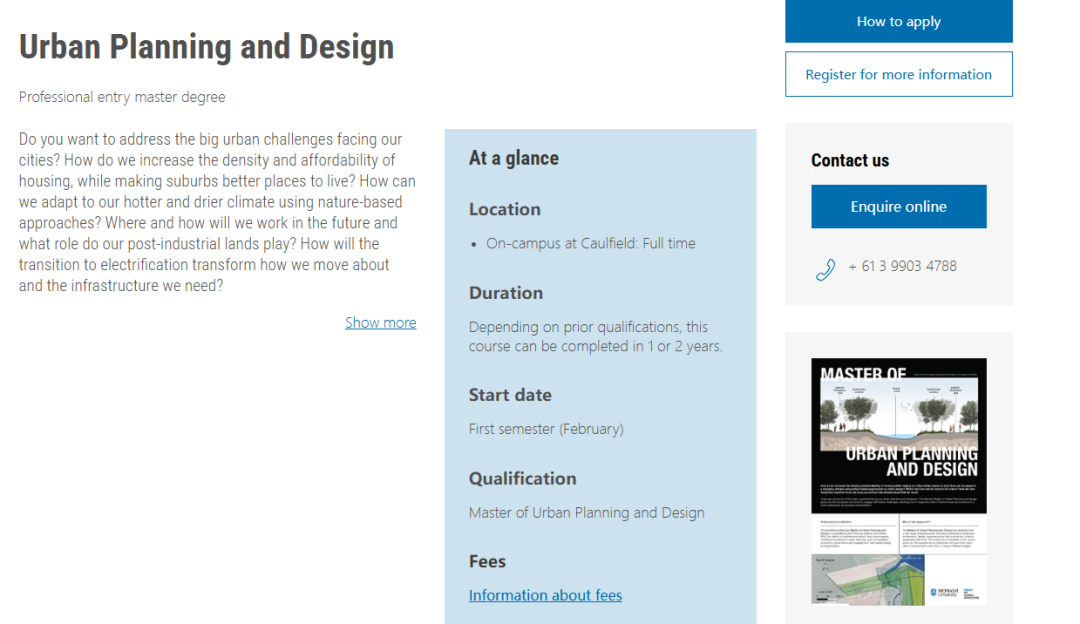Click the Duration heading
The height and width of the screenshot is (624, 1080).
506,293
